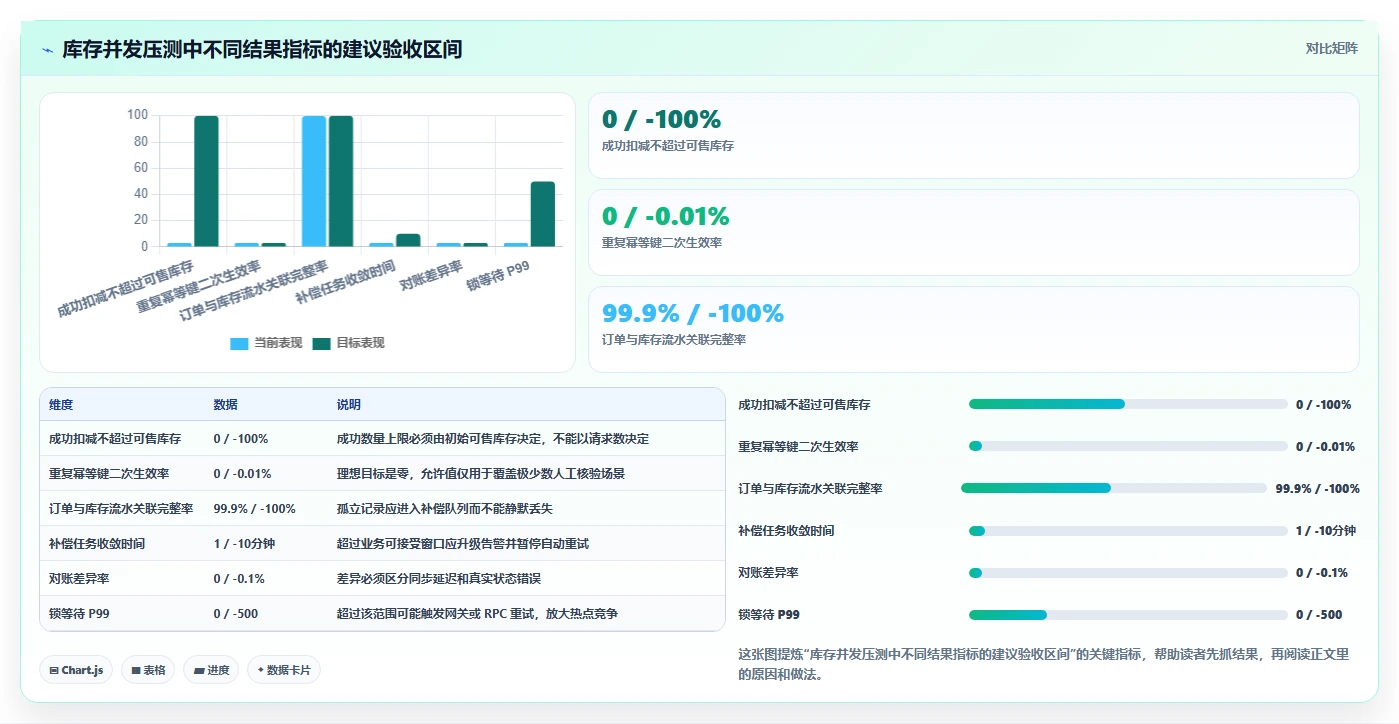The image size is (1399, 724).
Task: Click the tall 目标表现 bar for 成功扣减不超过可售库存
Action: (206, 181)
